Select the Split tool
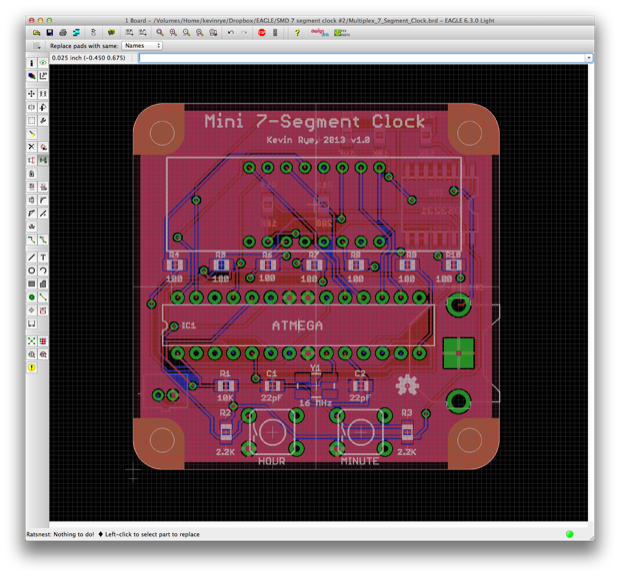The image size is (620, 576). pos(32,213)
